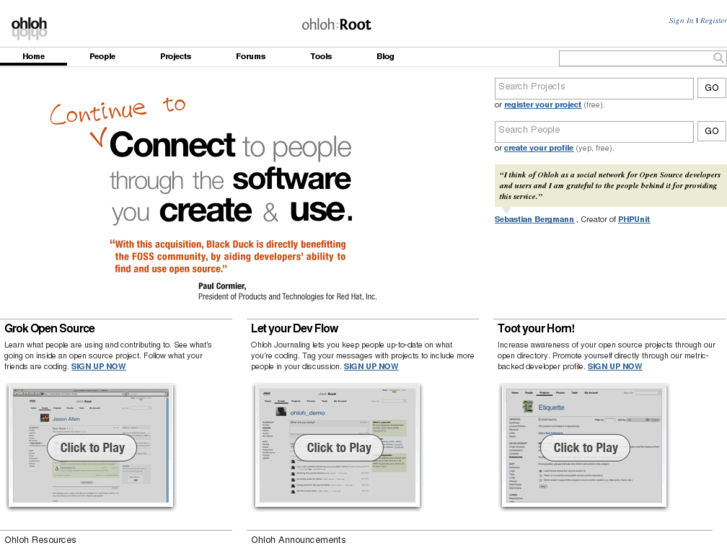Click GO next to Search Projects
Image resolution: width=727 pixels, height=545 pixels.
(712, 88)
